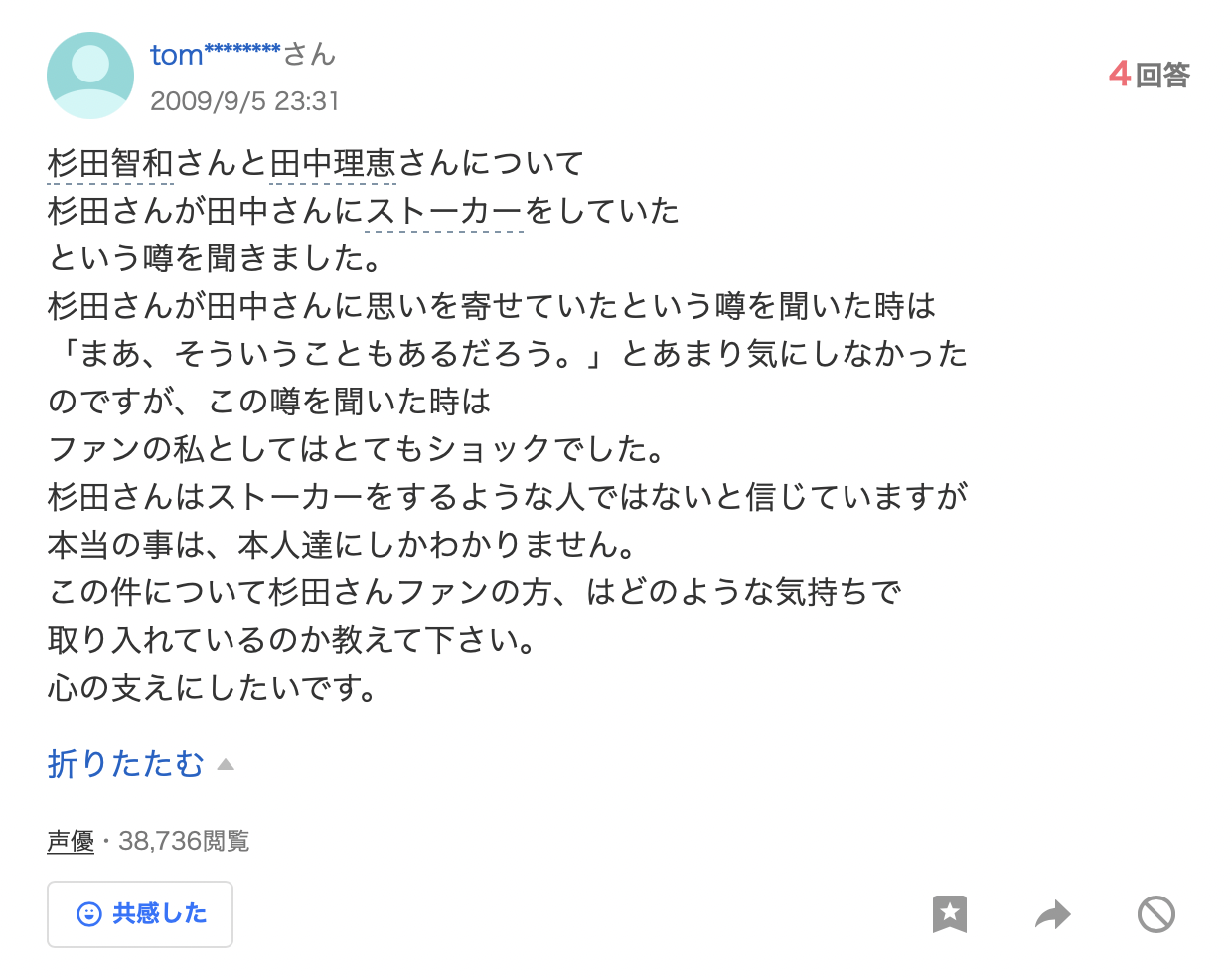
Task: Open the 田中理恵 keyword link
Action: [x=333, y=163]
